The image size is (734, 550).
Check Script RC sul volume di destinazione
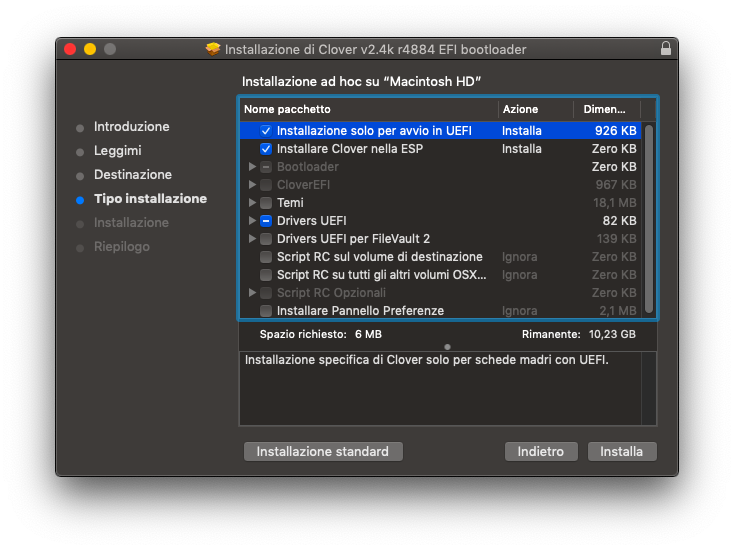pos(266,257)
